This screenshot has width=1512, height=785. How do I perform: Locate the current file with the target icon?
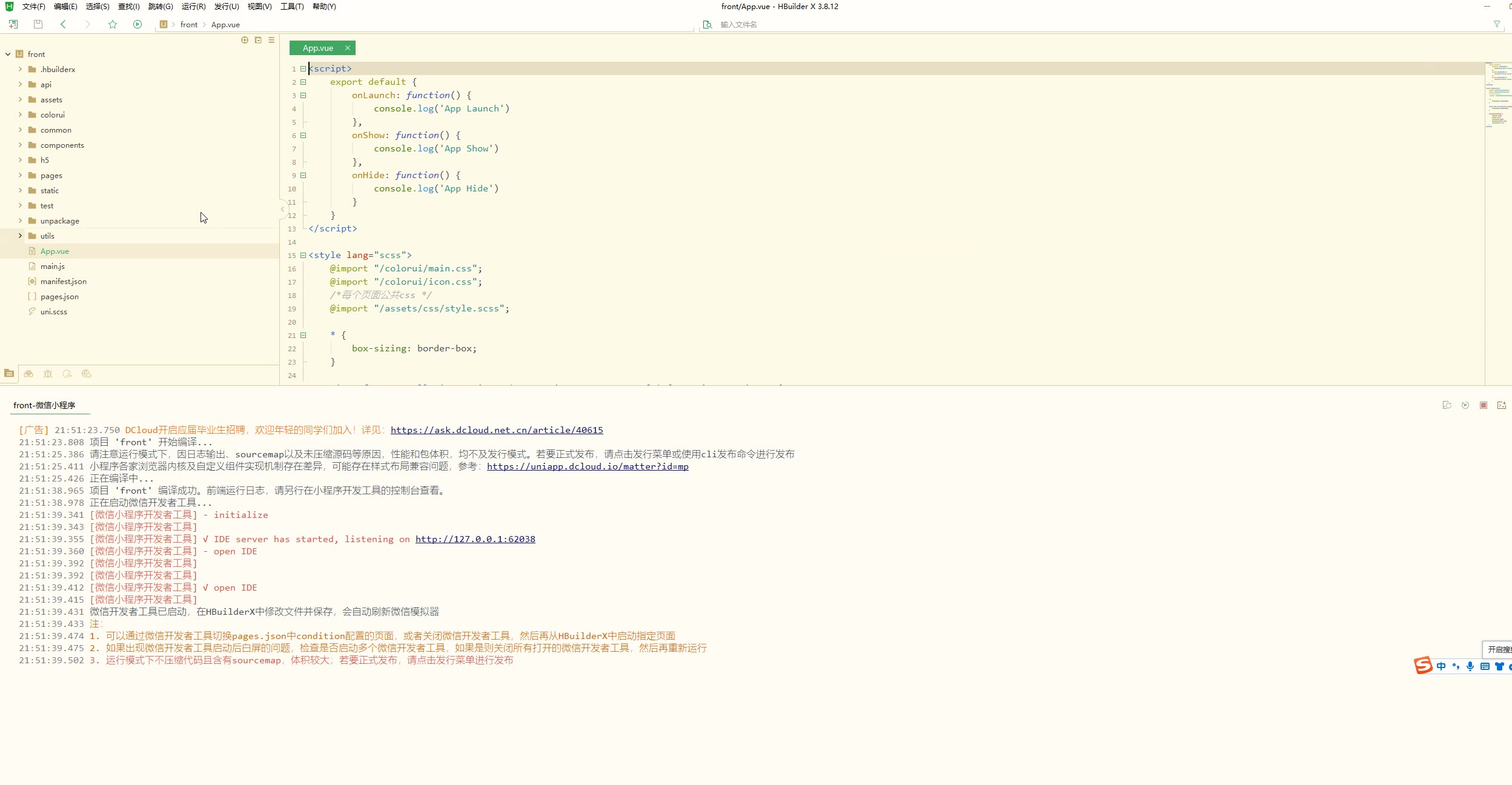coord(245,40)
